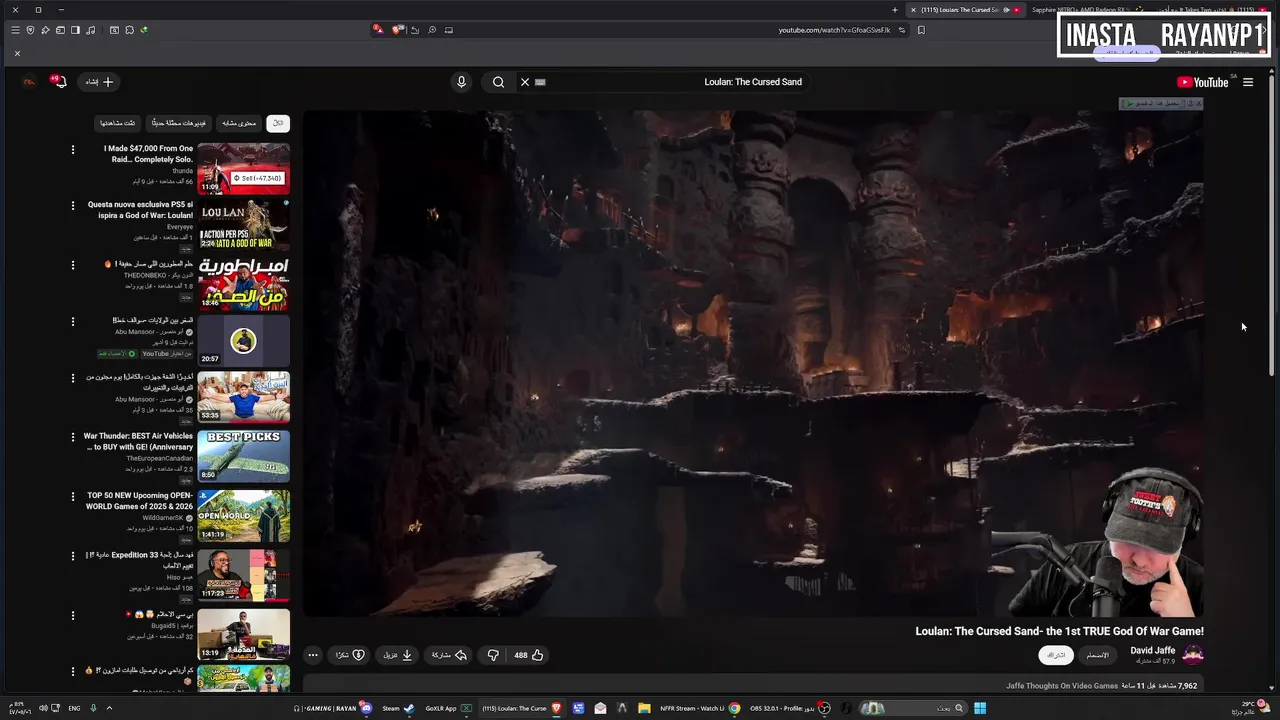Open Steam from the taskbar
1280x720 pixels.
pos(398,708)
